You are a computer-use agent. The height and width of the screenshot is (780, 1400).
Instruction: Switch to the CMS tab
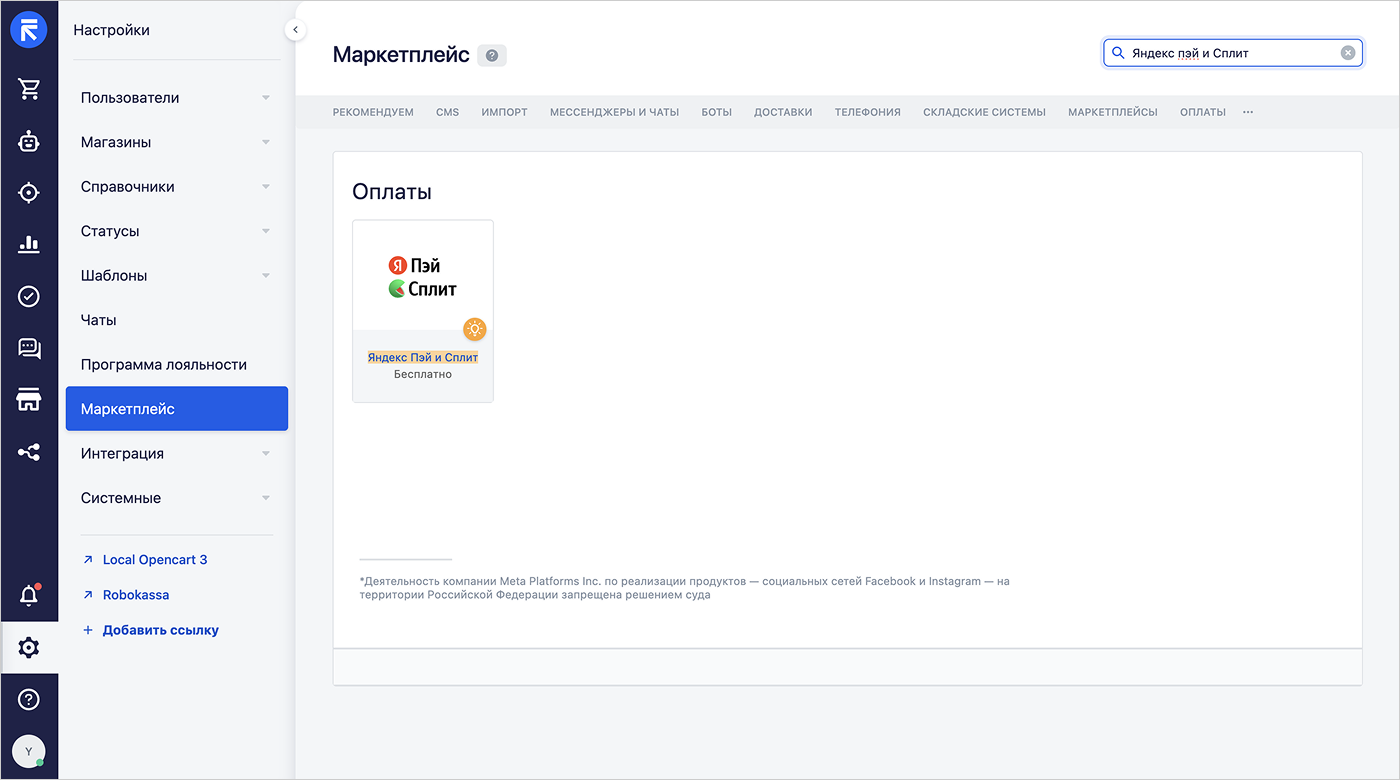click(447, 112)
